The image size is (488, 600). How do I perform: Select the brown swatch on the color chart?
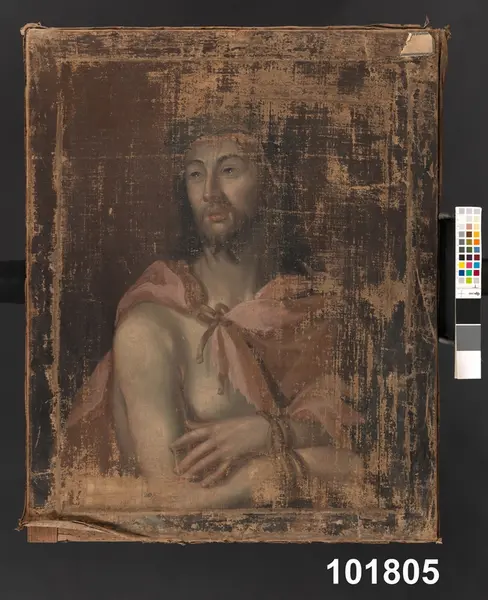tap(469, 234)
